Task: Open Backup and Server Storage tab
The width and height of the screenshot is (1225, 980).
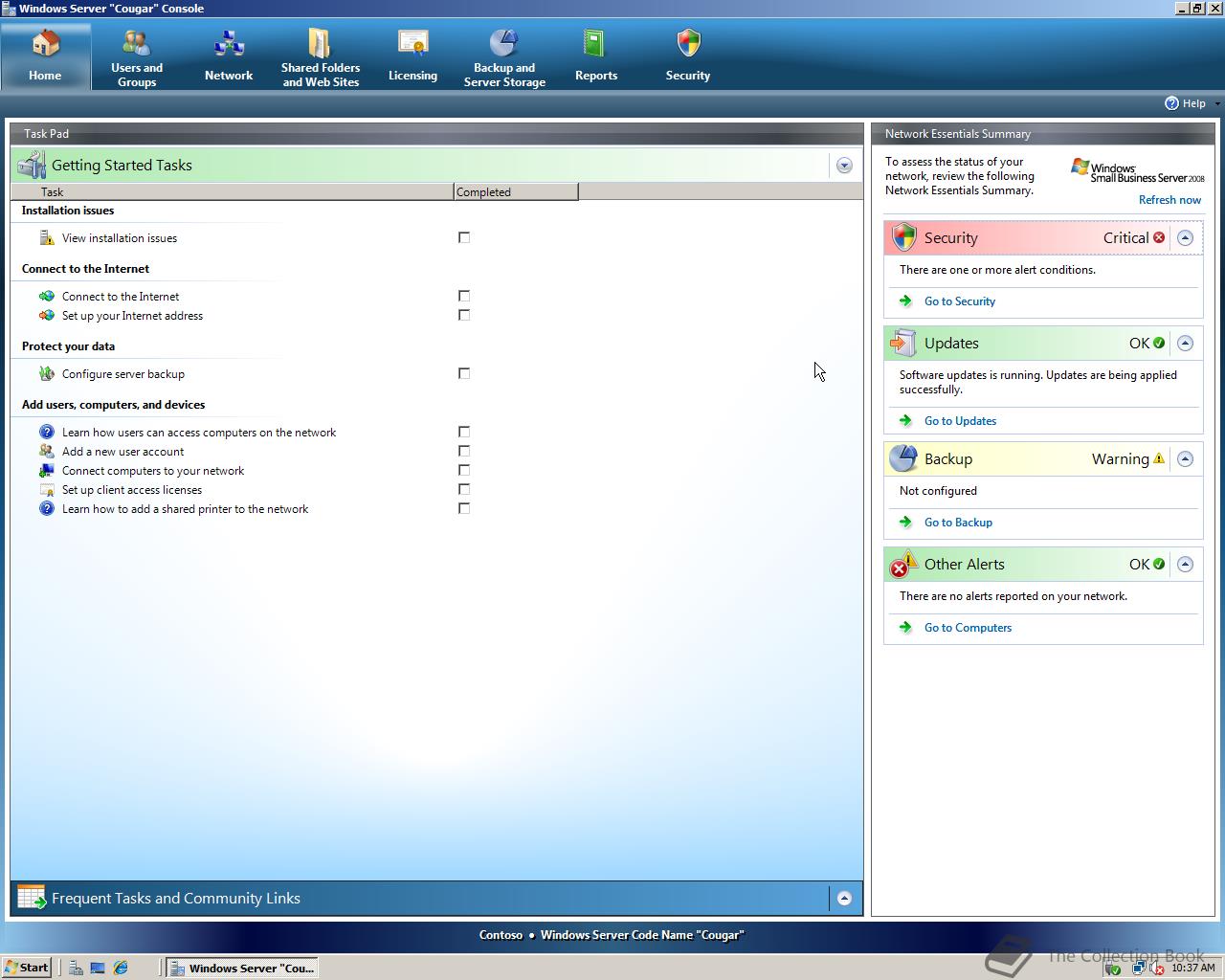Action: click(x=504, y=56)
